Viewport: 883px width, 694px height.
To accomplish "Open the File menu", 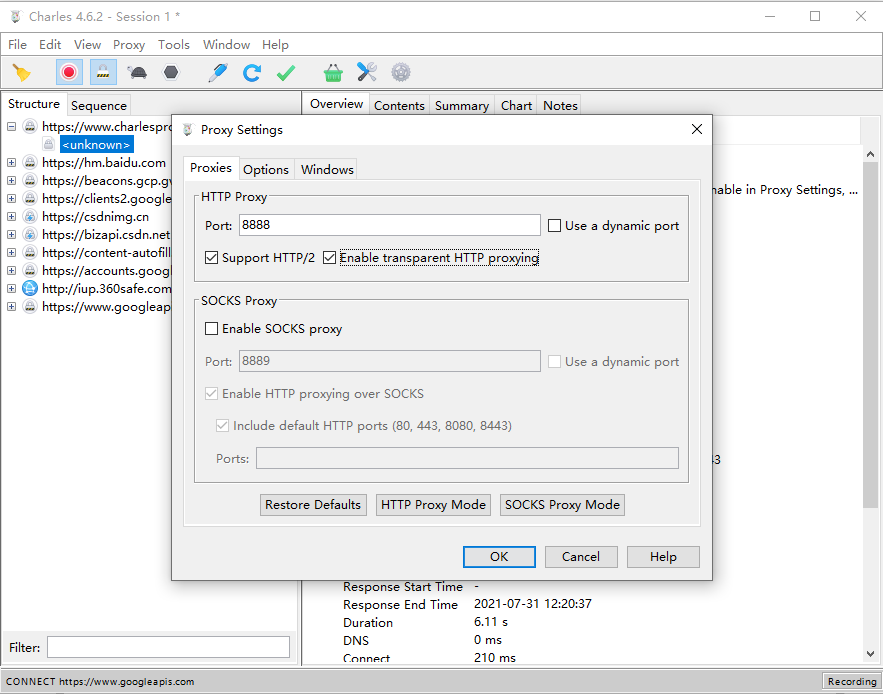I will 17,45.
